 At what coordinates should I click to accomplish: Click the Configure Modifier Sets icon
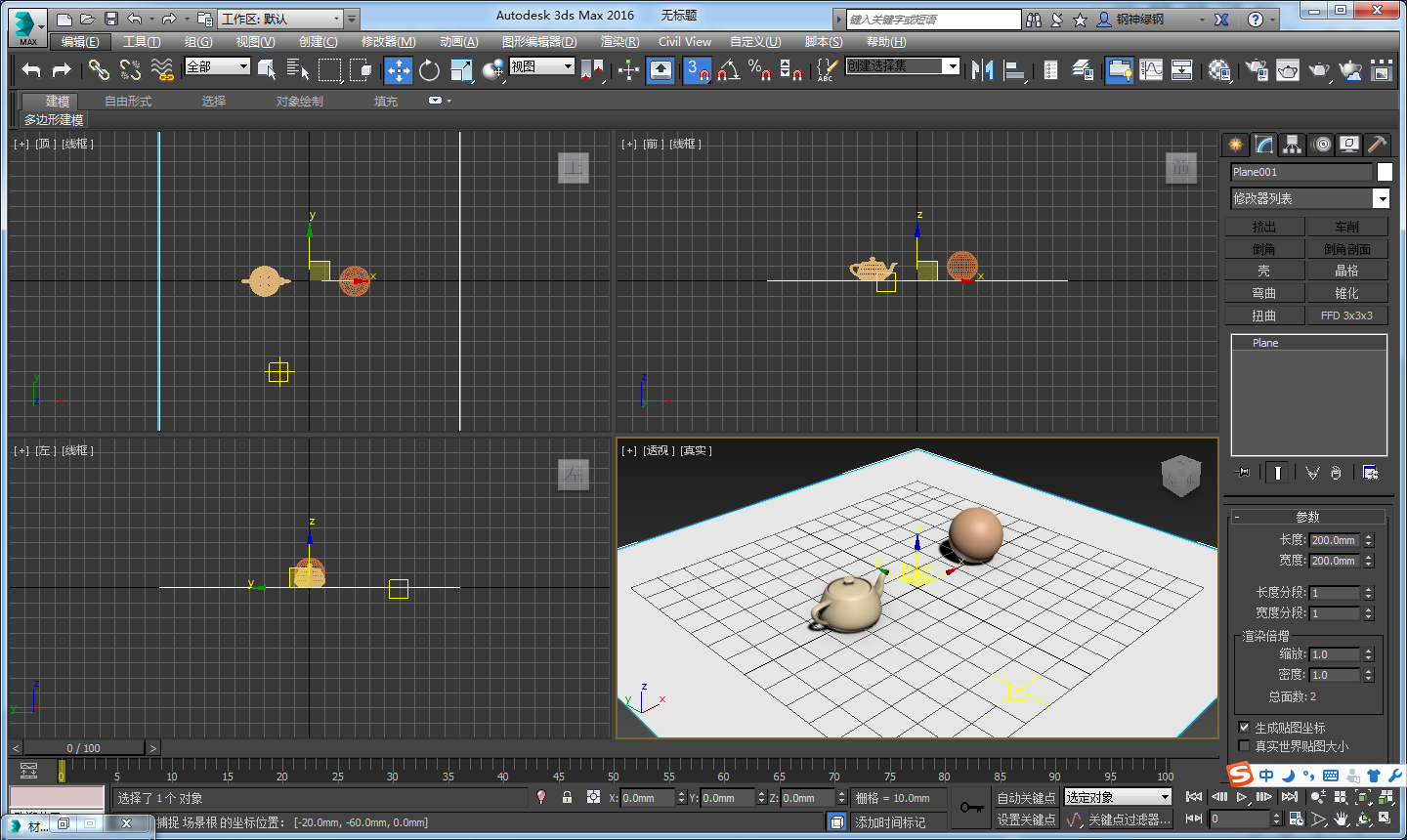point(1371,473)
